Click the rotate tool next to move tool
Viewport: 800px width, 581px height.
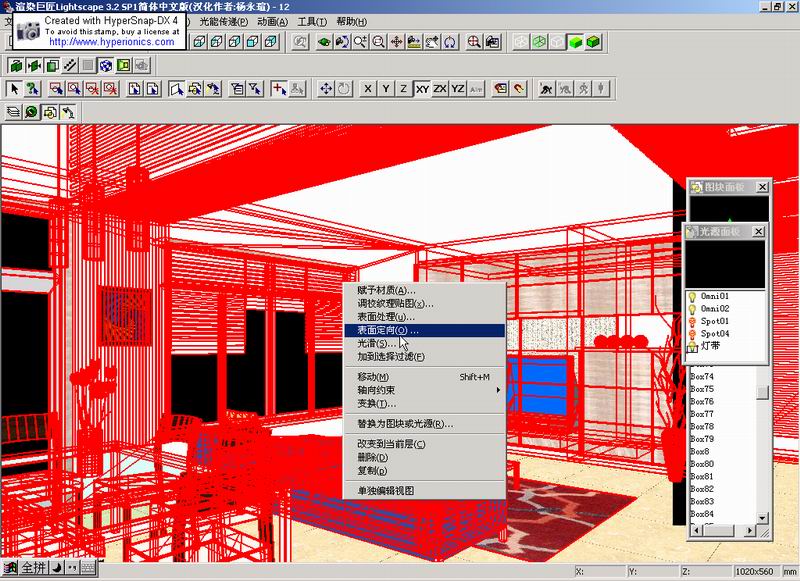(x=344, y=89)
